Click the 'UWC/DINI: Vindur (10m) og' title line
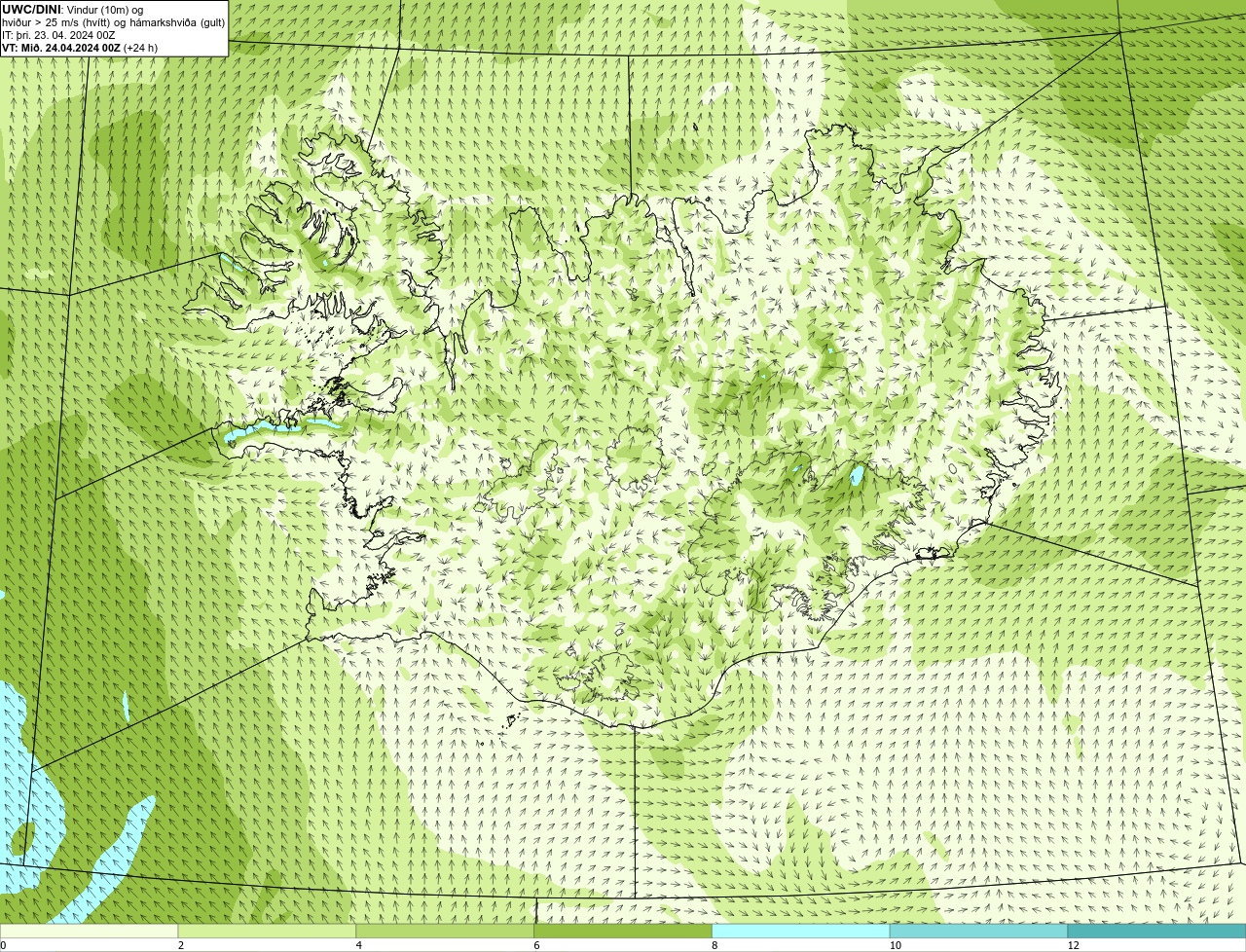The width and height of the screenshot is (1246, 952). tap(73, 10)
